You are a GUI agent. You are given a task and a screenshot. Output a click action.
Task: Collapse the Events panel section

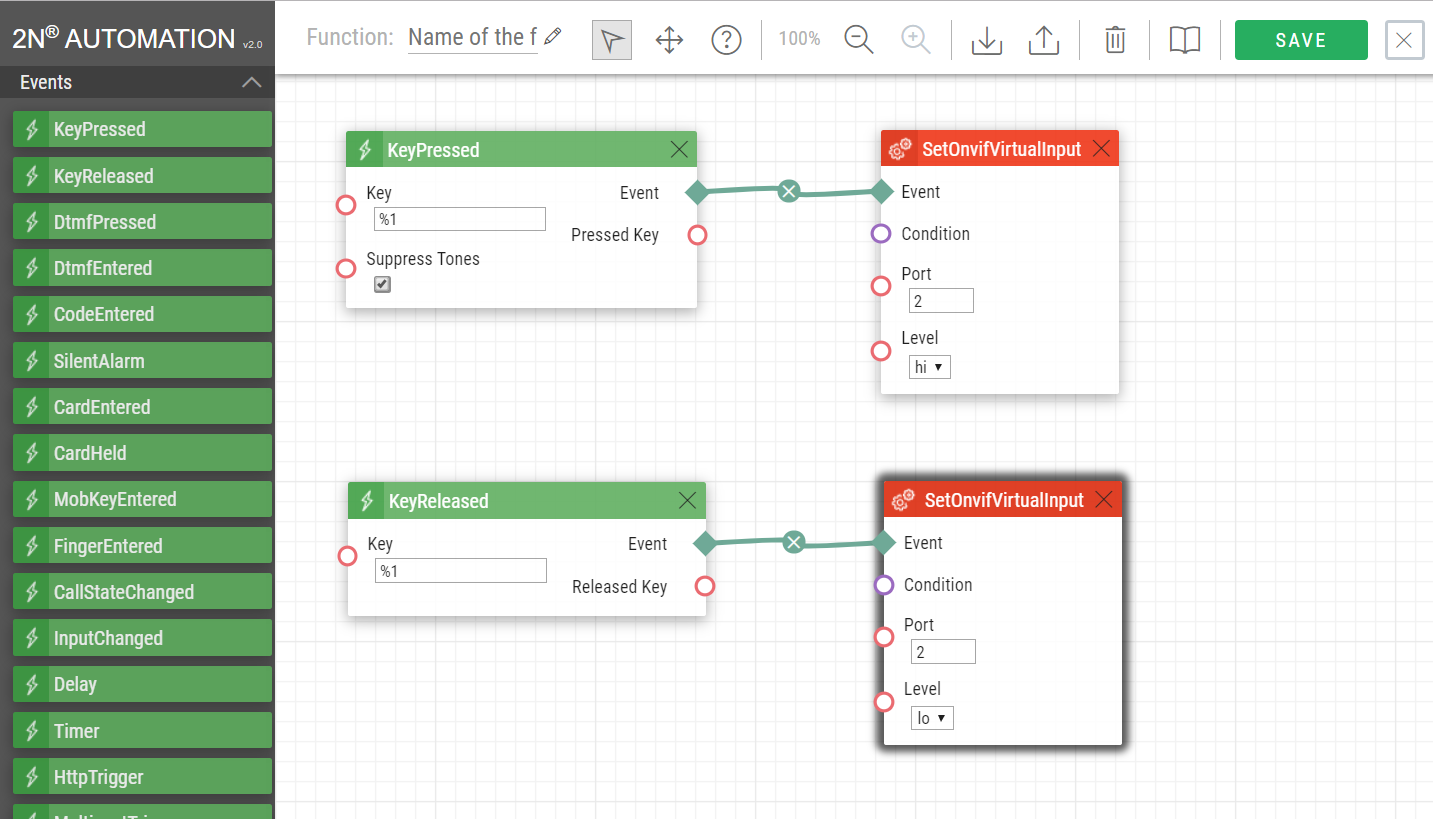tap(252, 83)
